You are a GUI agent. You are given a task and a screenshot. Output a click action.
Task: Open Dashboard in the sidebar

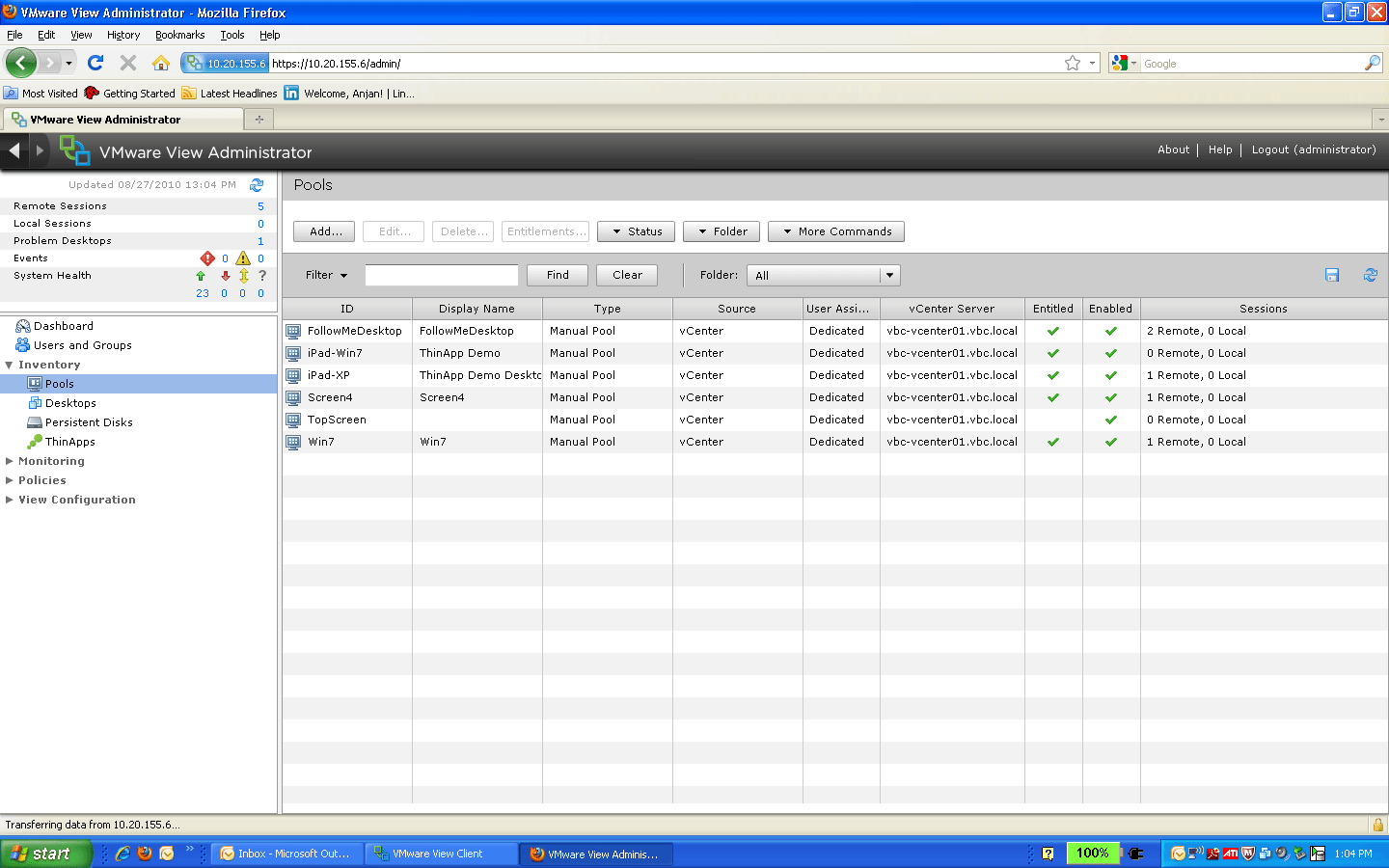coord(64,326)
